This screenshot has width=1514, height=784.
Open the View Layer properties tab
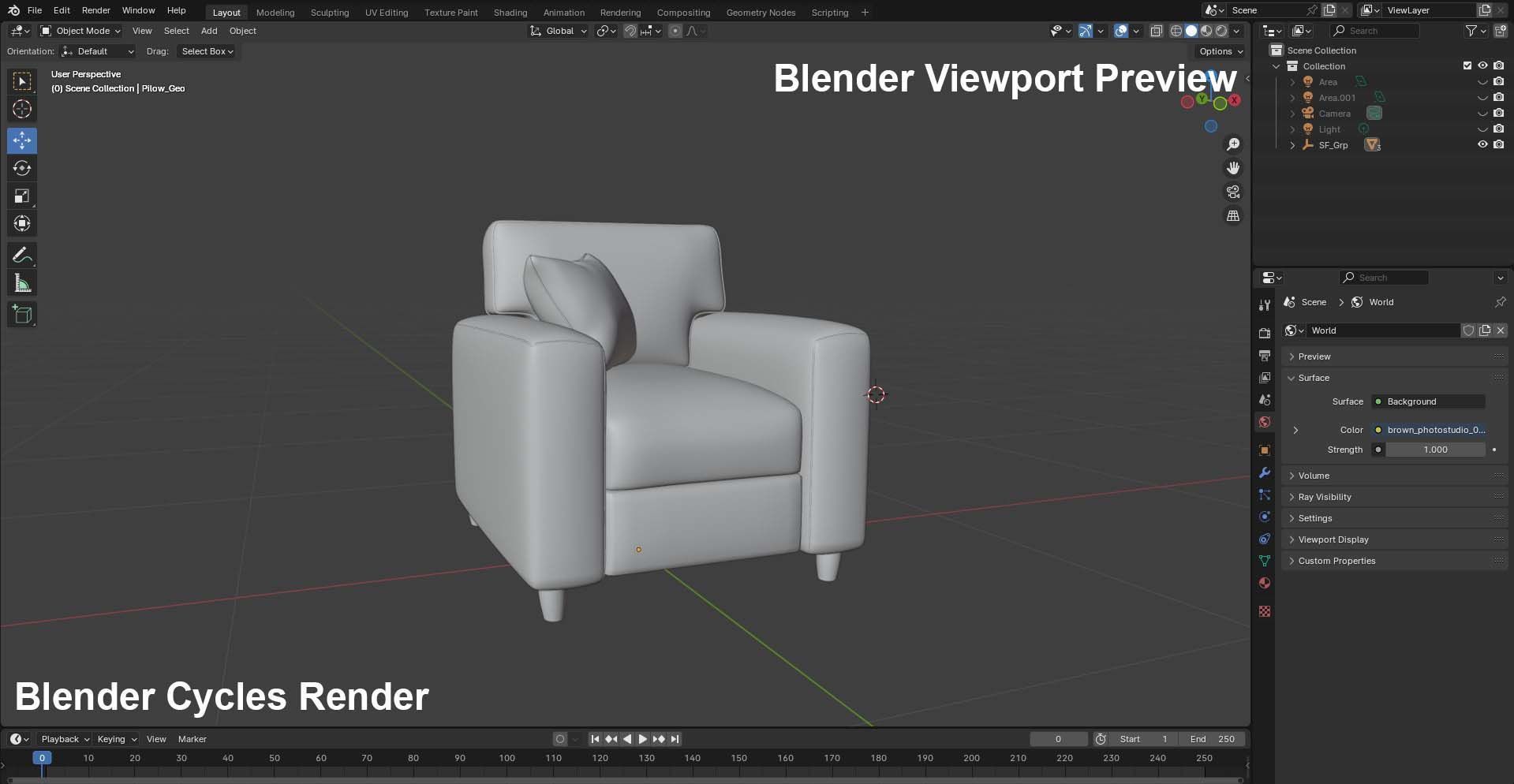point(1265,378)
